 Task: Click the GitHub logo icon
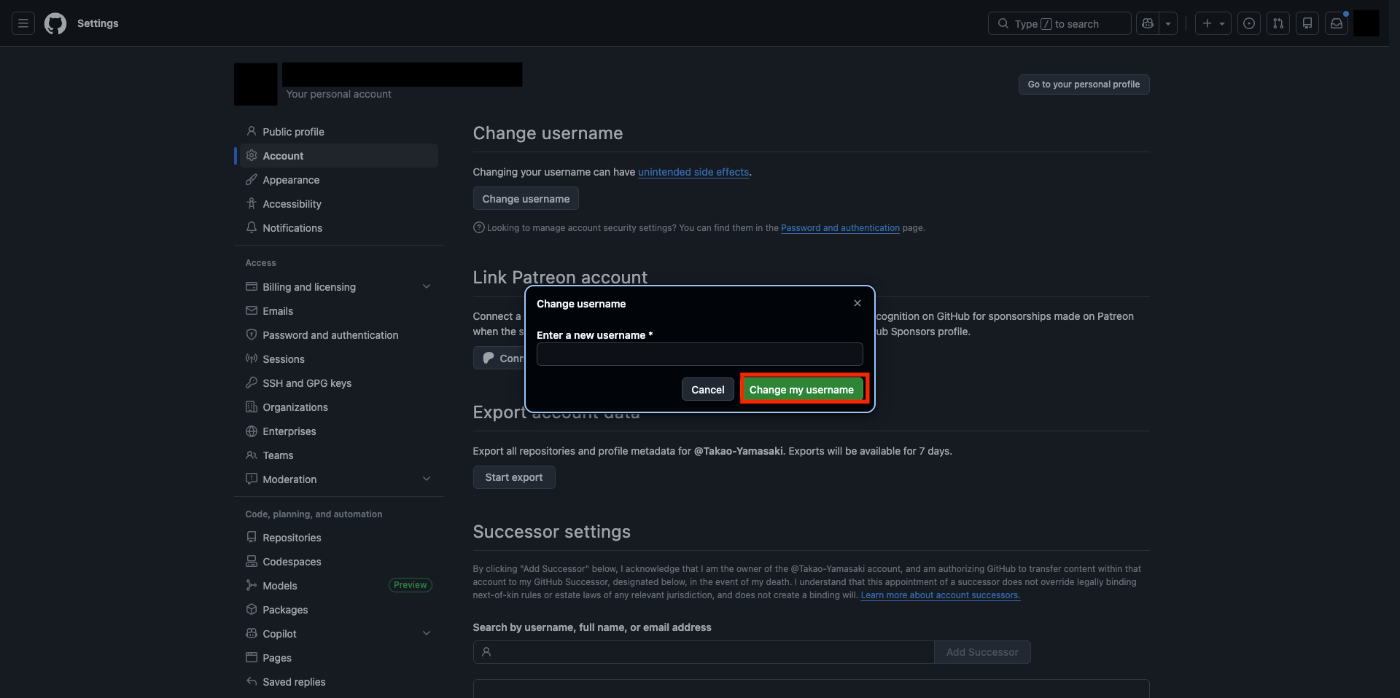(x=55, y=23)
